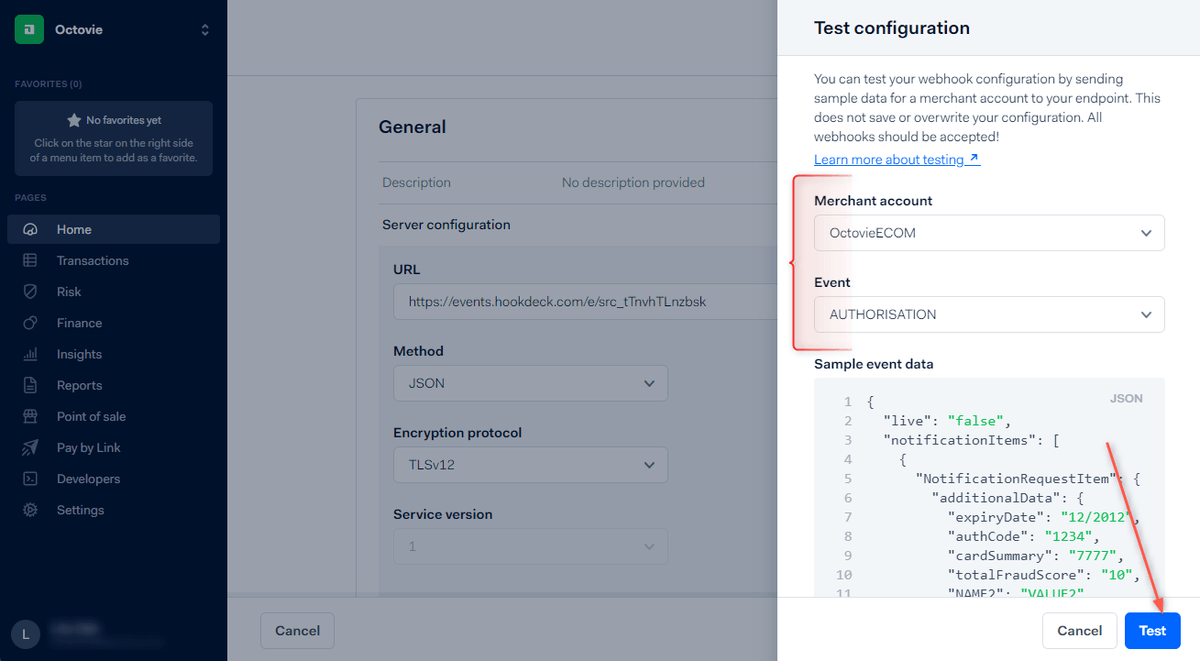Viewport: 1200px width, 661px height.
Task: Expand the Encryption protocol TLSv12 dropdown
Action: (x=530, y=464)
